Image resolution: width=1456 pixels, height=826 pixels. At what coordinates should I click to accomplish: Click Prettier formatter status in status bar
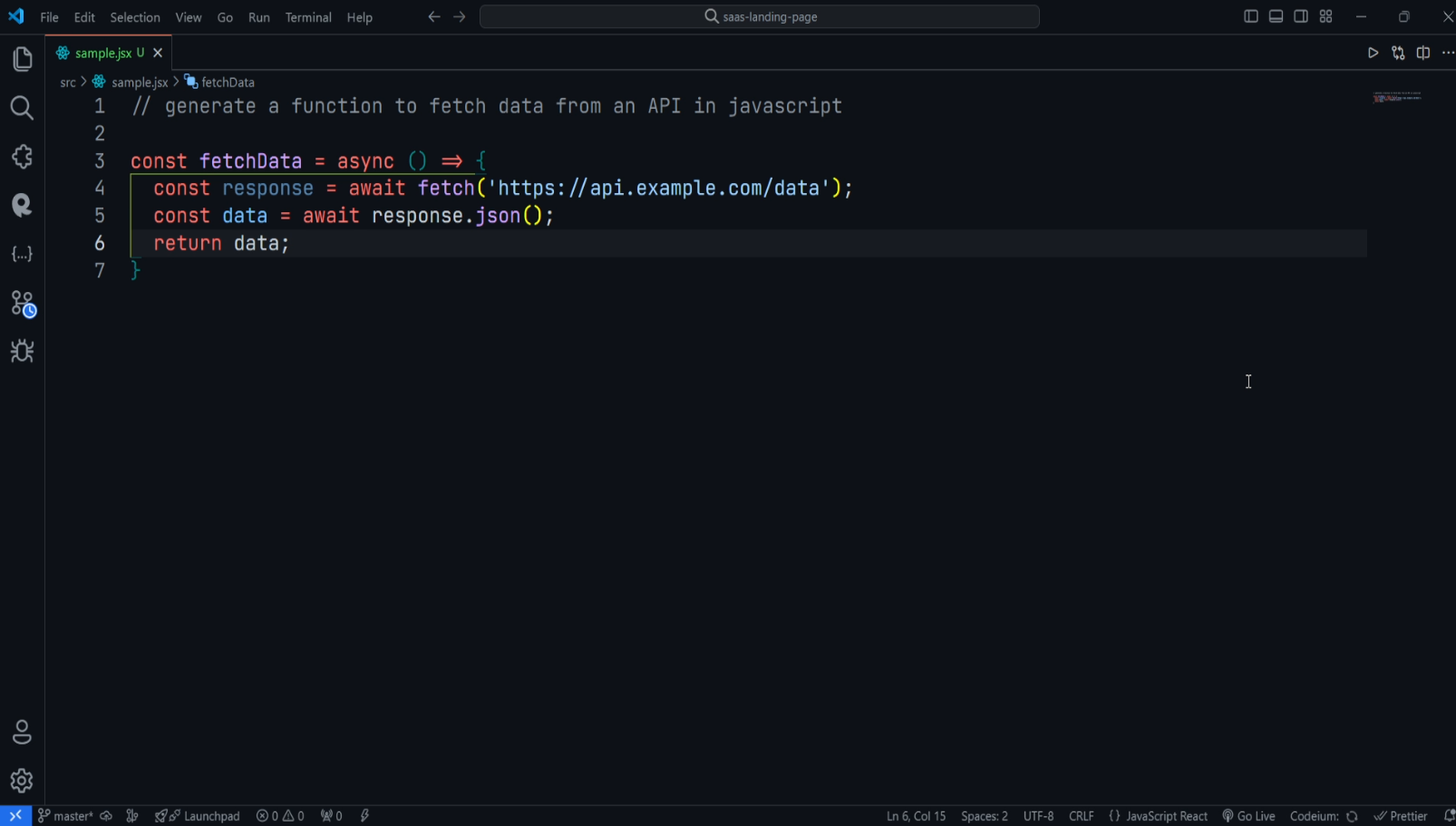[1401, 816]
